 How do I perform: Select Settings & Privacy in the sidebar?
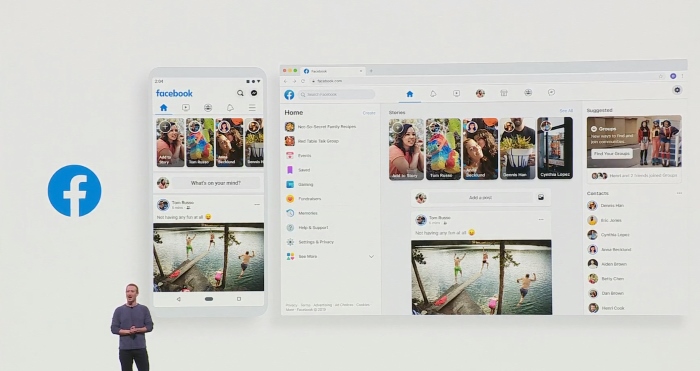point(316,242)
